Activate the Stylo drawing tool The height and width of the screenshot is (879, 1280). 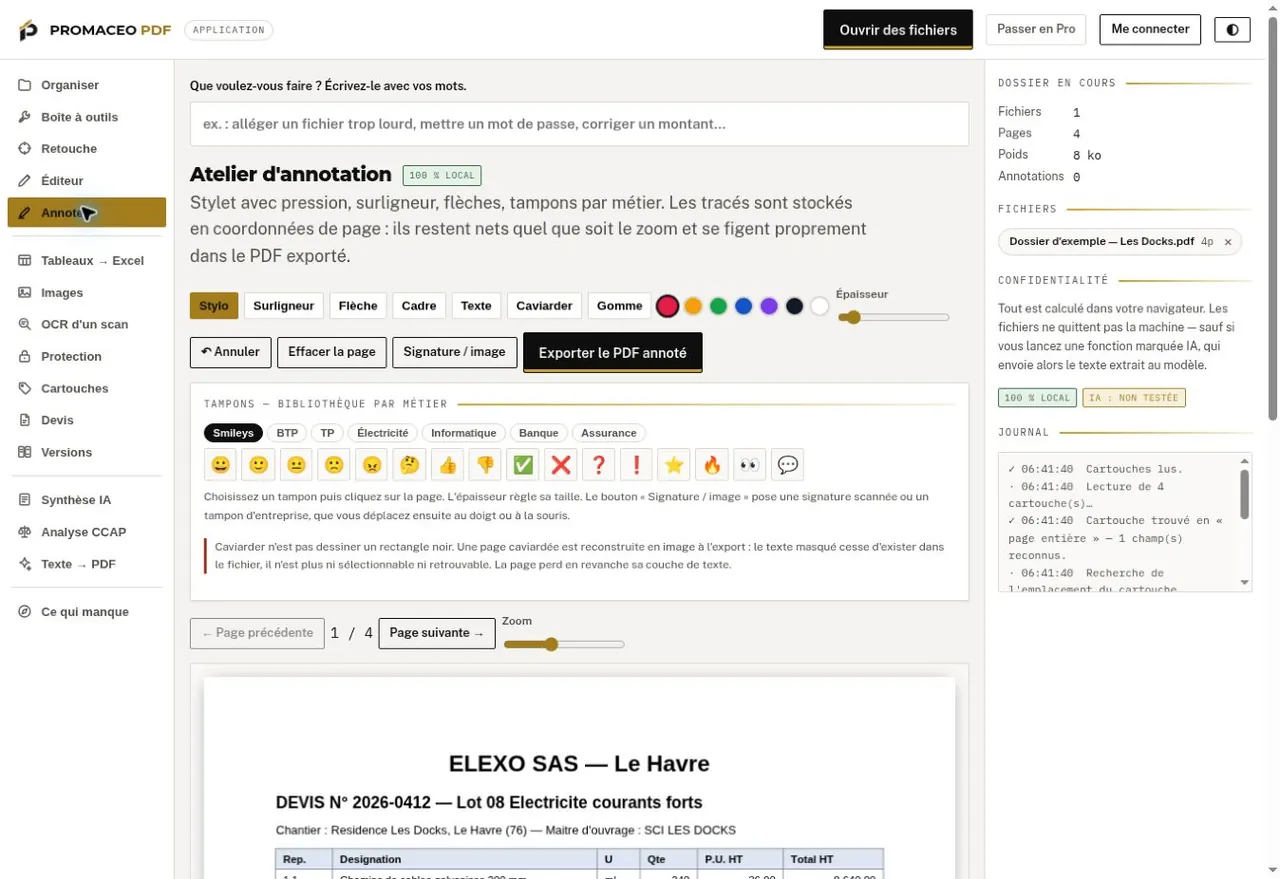pos(214,306)
